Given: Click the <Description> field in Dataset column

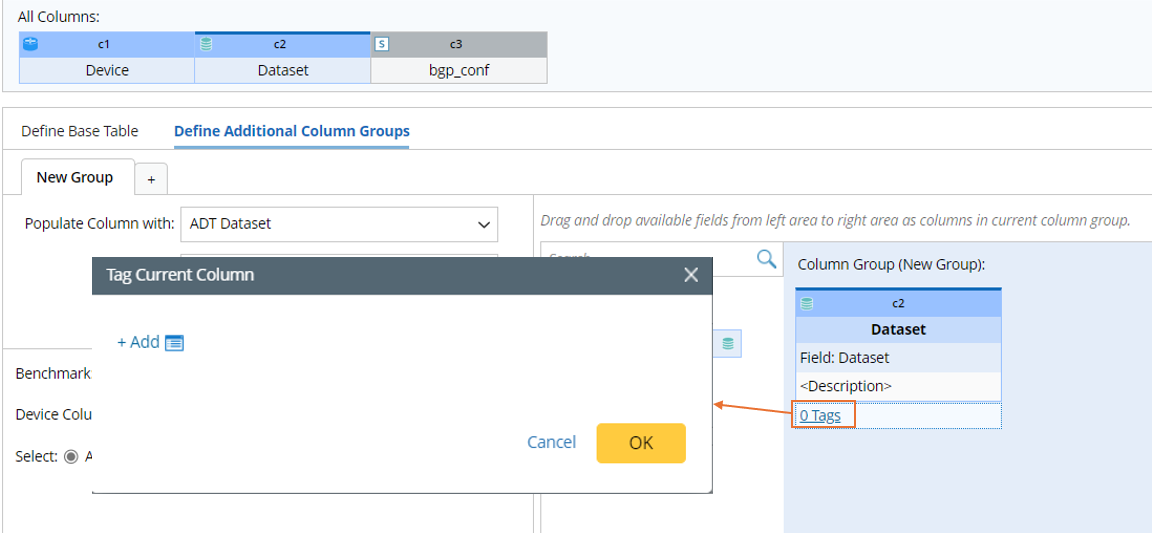Looking at the screenshot, I should pyautogui.click(x=846, y=386).
